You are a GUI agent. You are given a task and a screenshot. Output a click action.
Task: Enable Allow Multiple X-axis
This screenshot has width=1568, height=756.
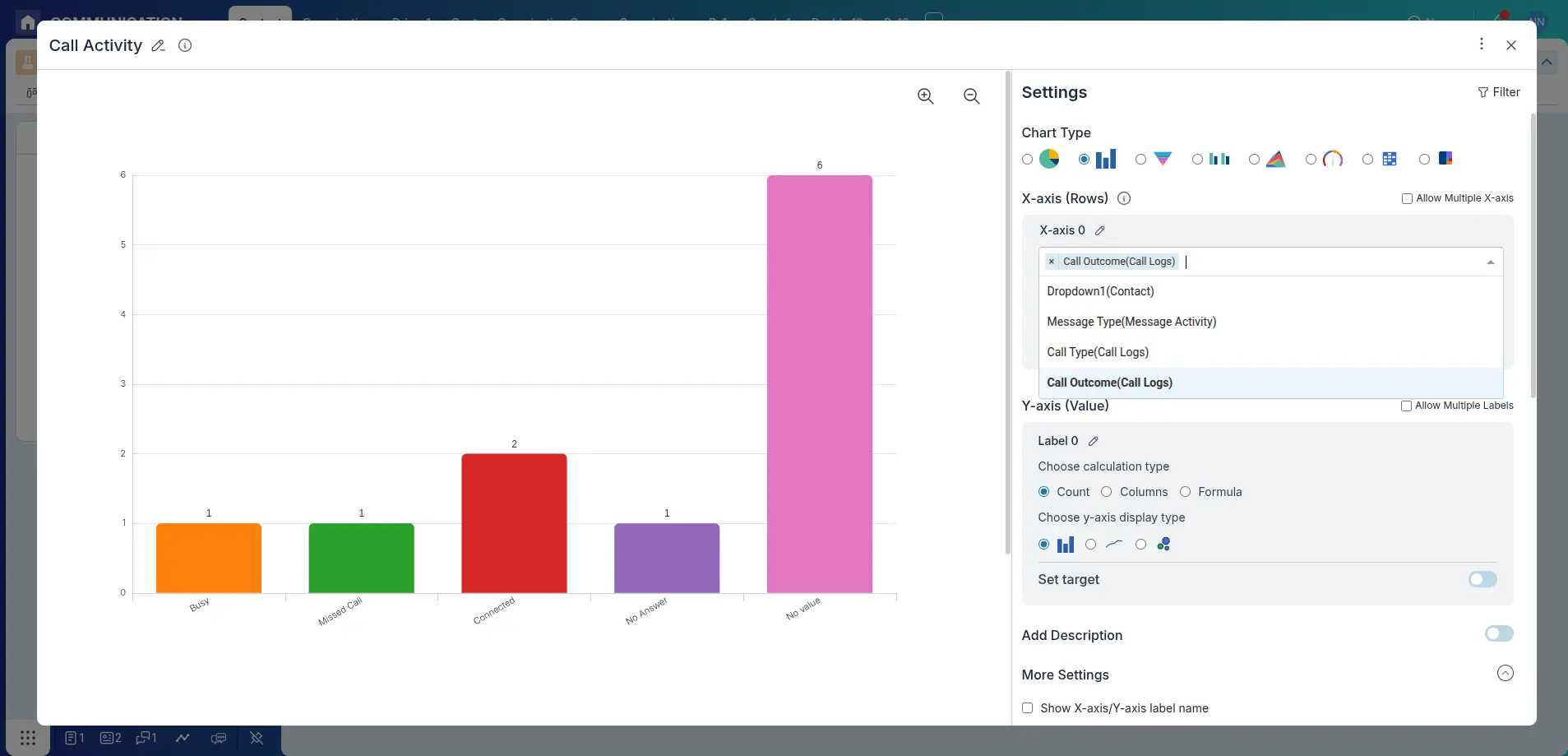point(1407,197)
